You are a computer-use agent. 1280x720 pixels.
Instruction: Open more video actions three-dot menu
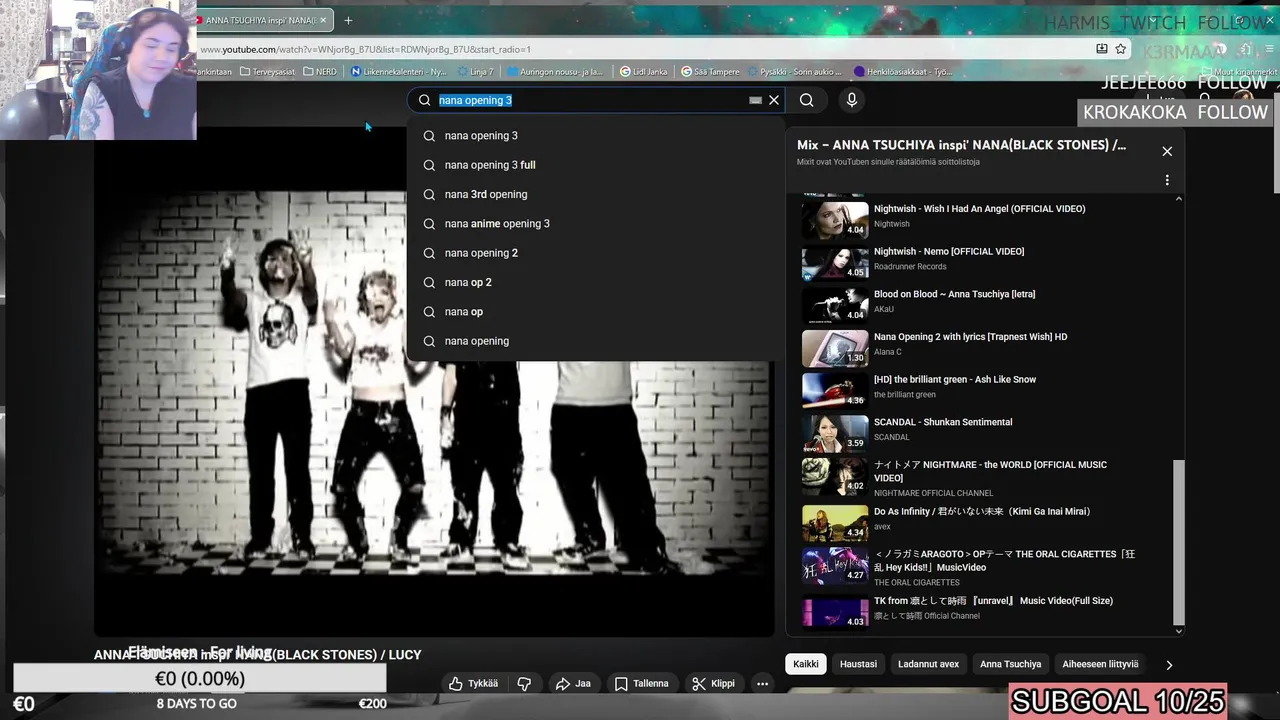click(x=762, y=684)
